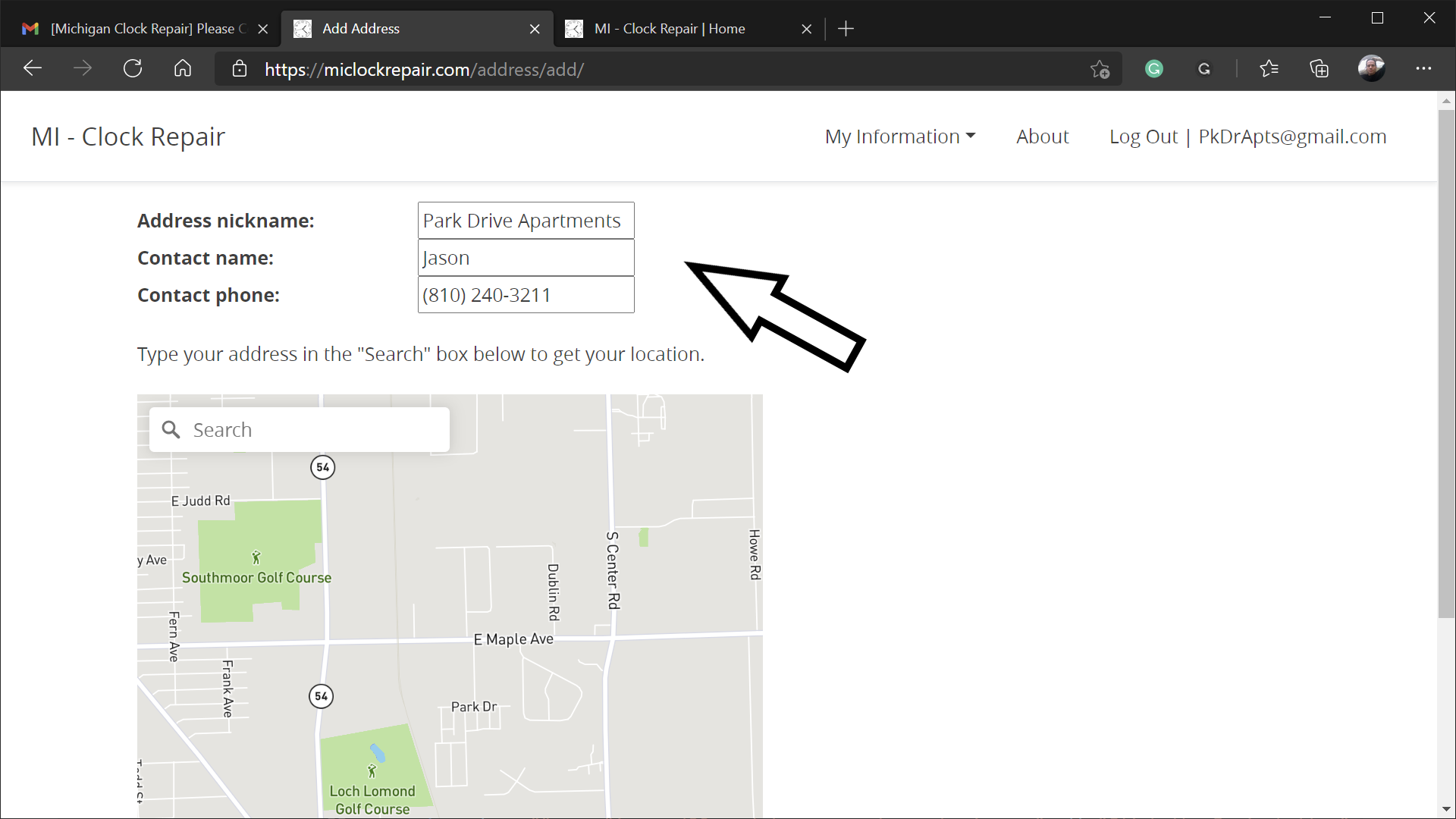1456x819 pixels.
Task: Click the forward navigation arrow button
Action: tap(83, 68)
